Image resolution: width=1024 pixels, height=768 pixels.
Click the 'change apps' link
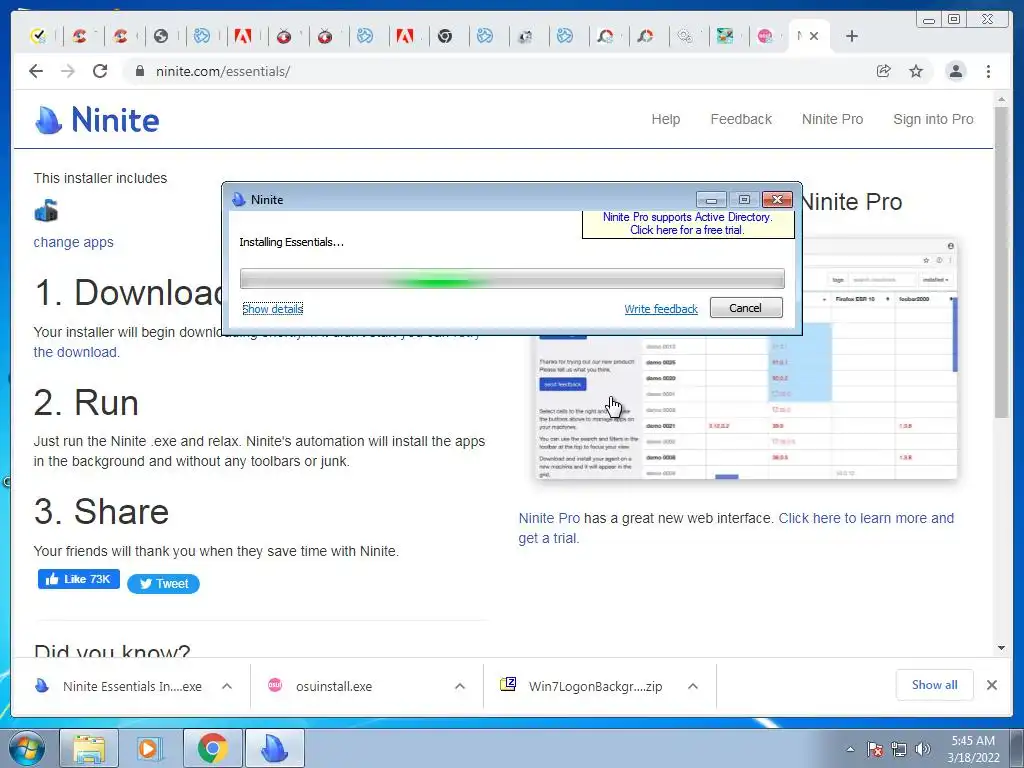[73, 242]
